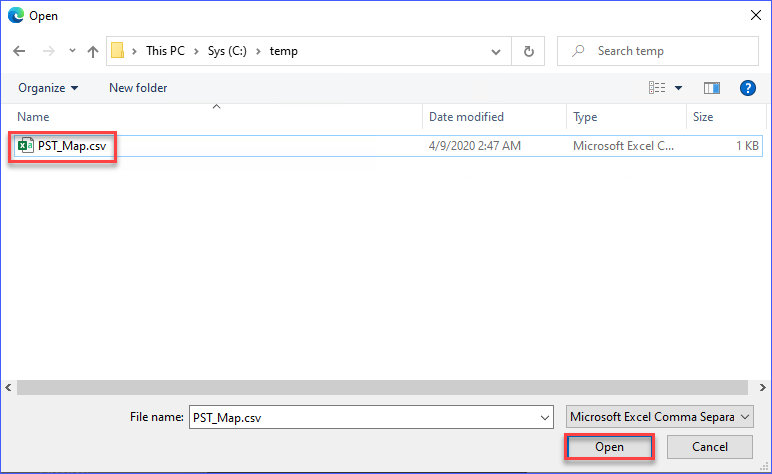Expand the chevron after Sys (C:)
This screenshot has width=772, height=474.
pos(258,51)
